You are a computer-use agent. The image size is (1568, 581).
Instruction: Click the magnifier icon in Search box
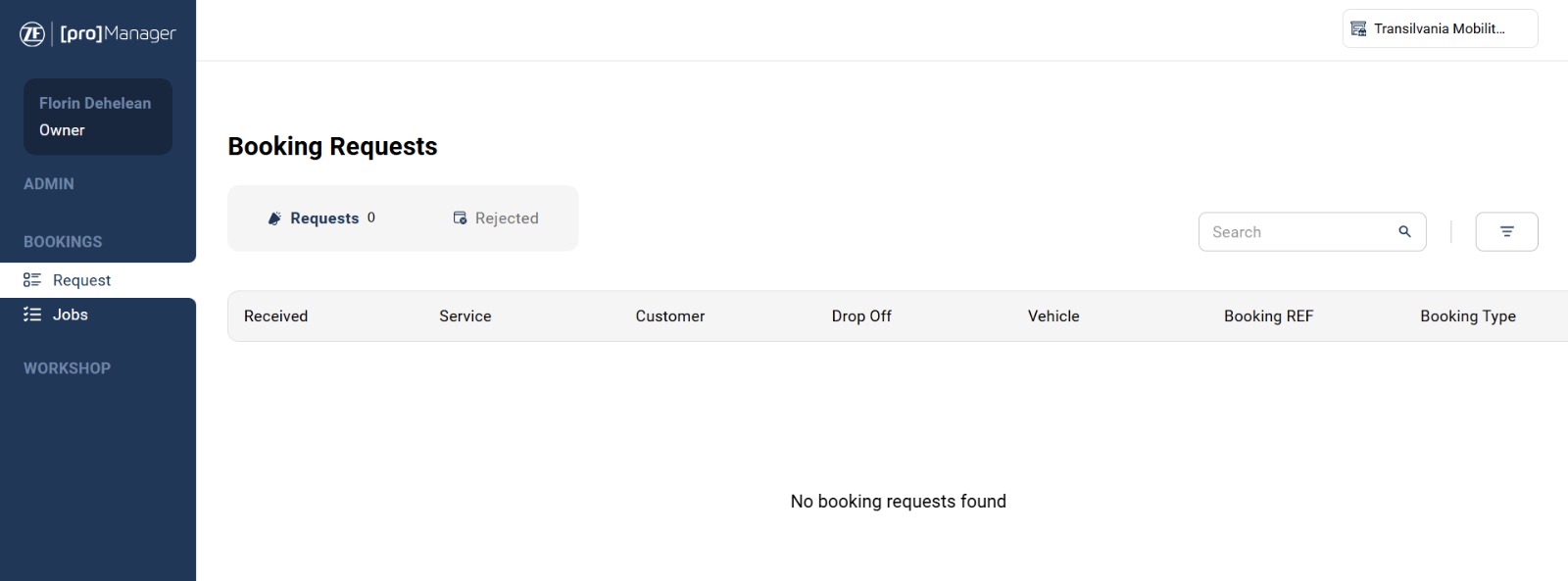(1404, 232)
